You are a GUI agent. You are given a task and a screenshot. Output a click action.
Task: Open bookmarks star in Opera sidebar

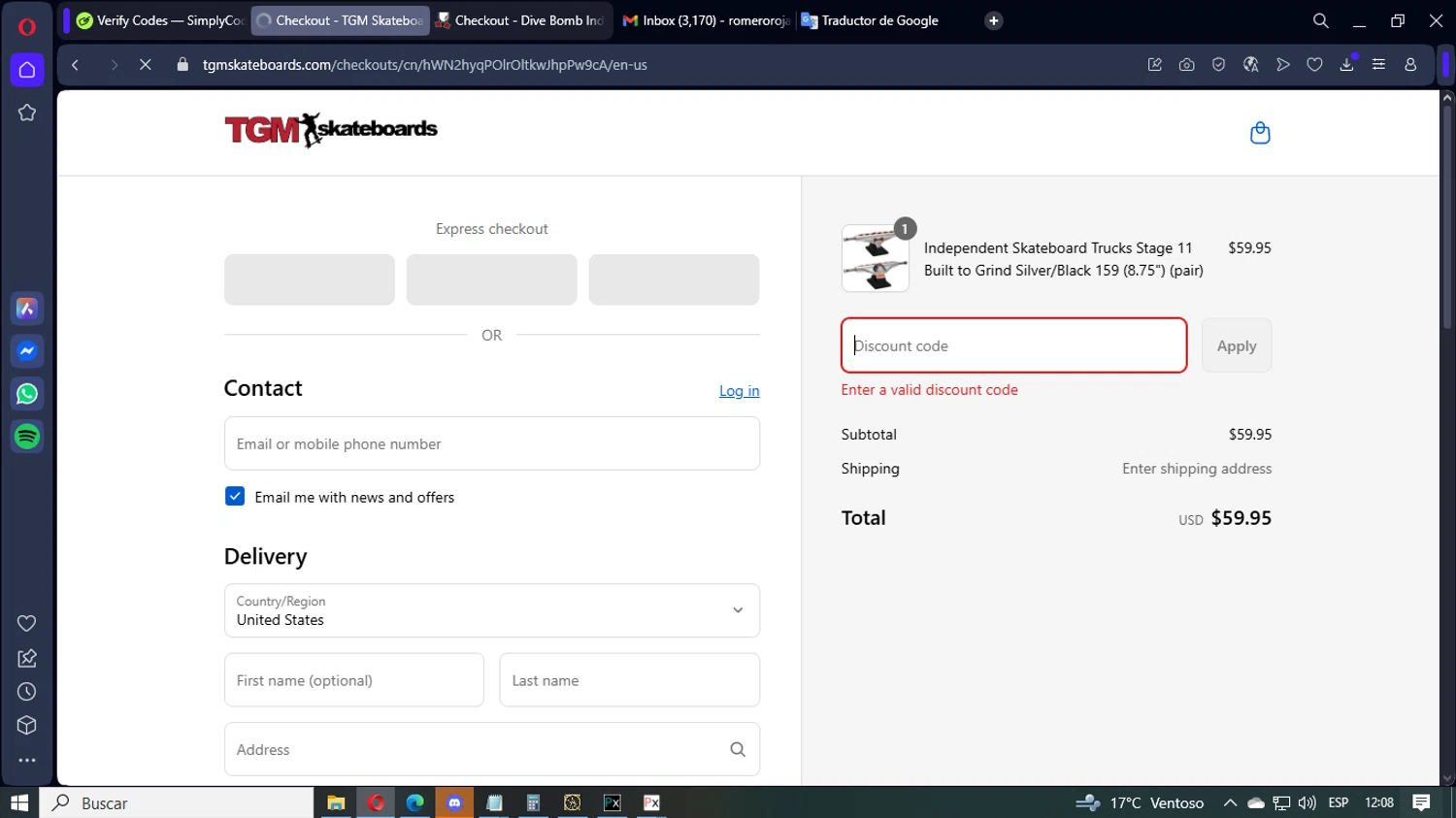point(27,113)
